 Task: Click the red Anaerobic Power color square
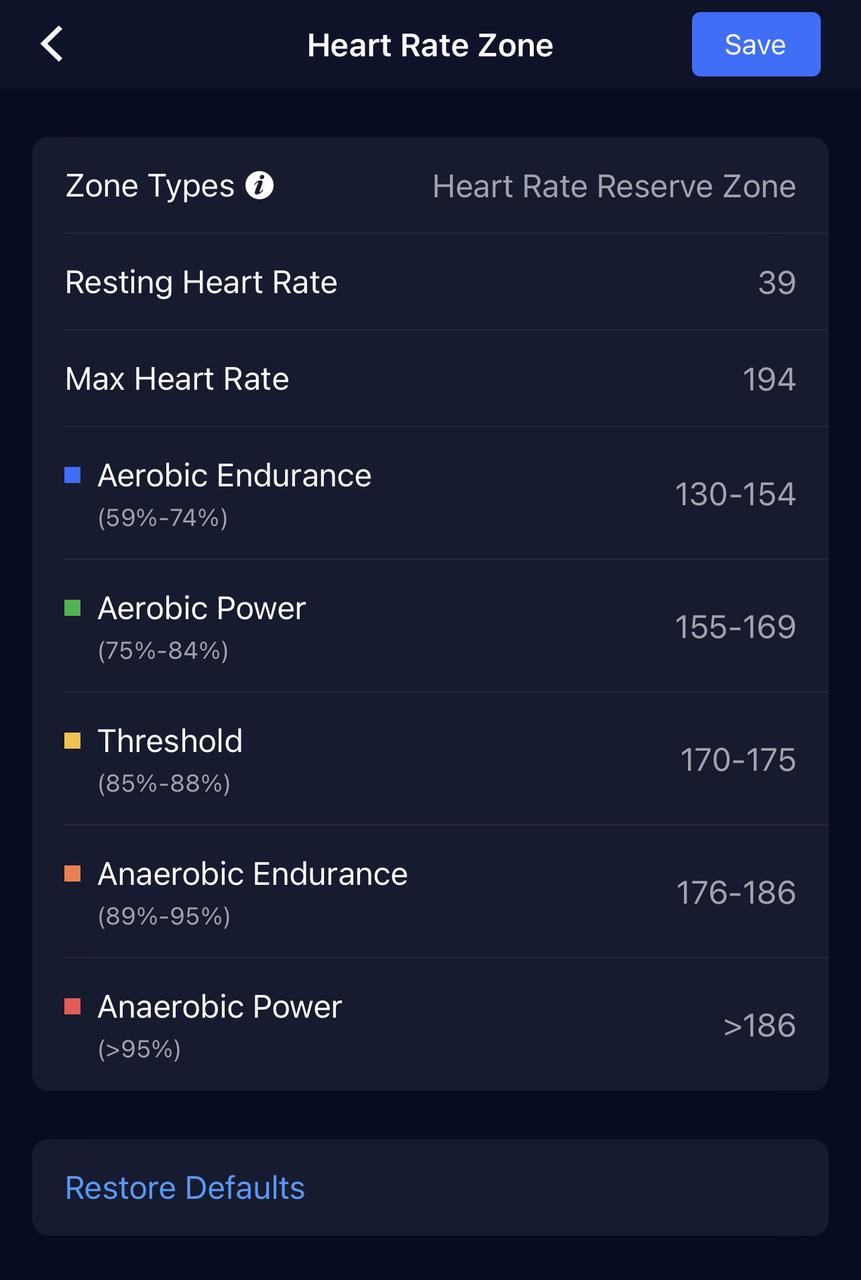[x=72, y=1007]
